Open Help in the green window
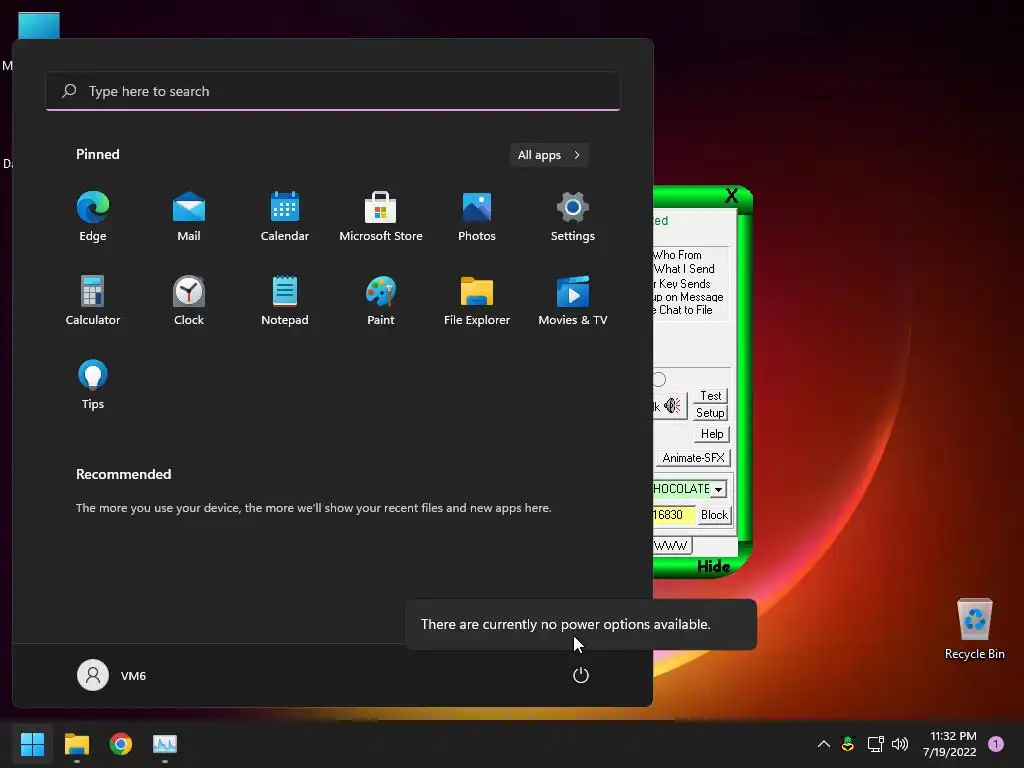The width and height of the screenshot is (1024, 768). point(712,434)
